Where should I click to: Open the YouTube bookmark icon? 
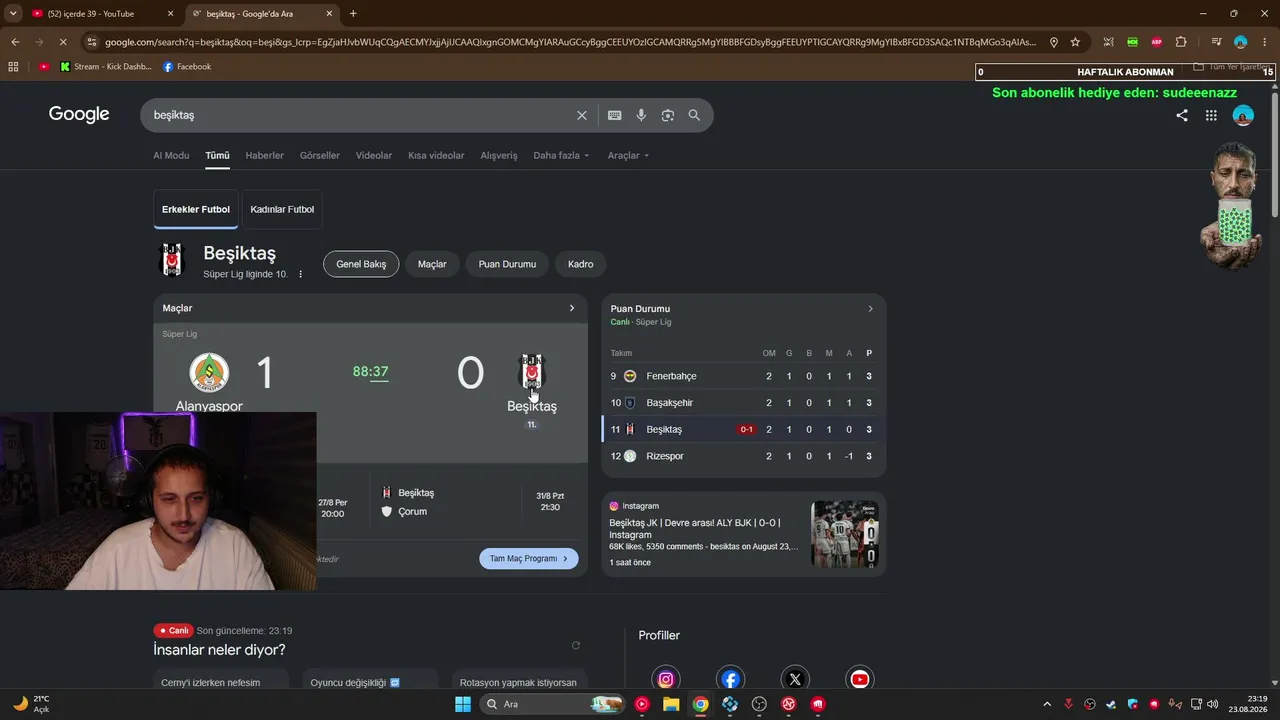44,67
